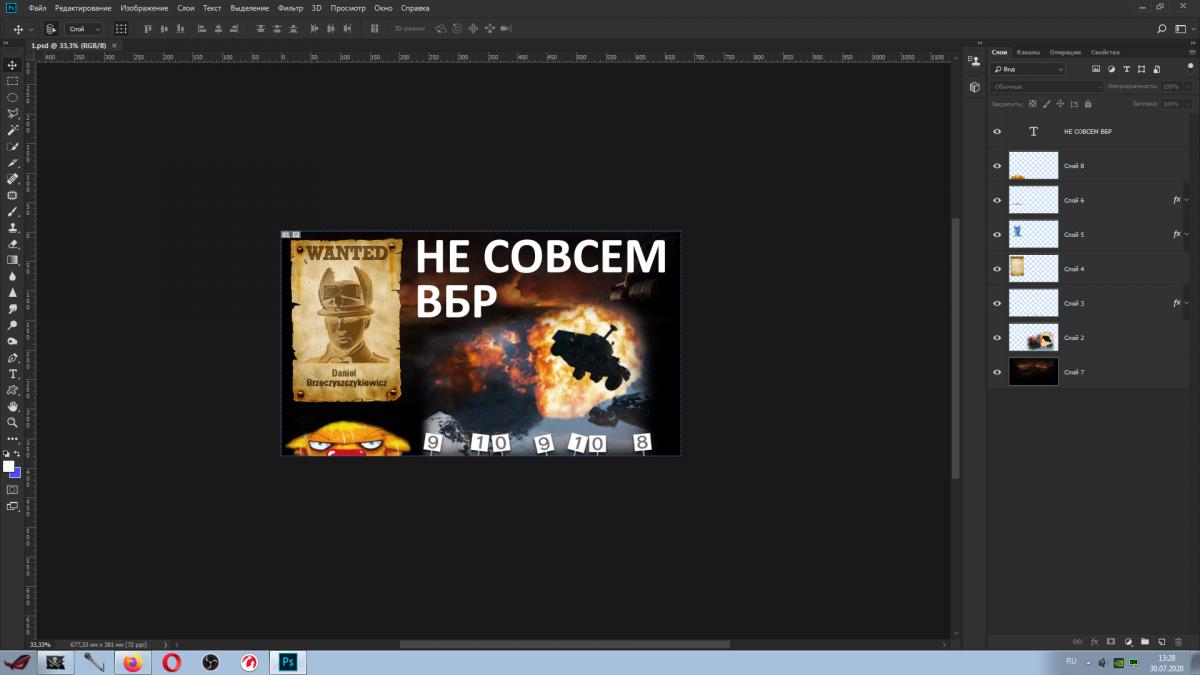Choose the Hand tool
This screenshot has height=675, width=1200.
tap(13, 406)
